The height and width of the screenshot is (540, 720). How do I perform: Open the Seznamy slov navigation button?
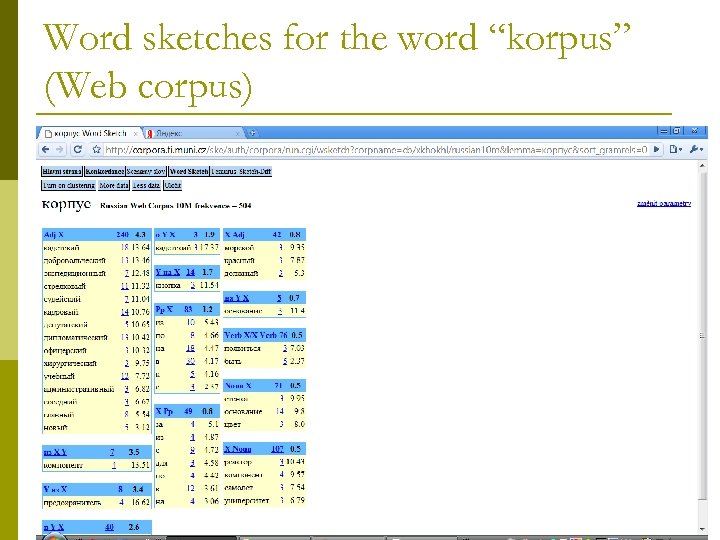click(x=146, y=171)
